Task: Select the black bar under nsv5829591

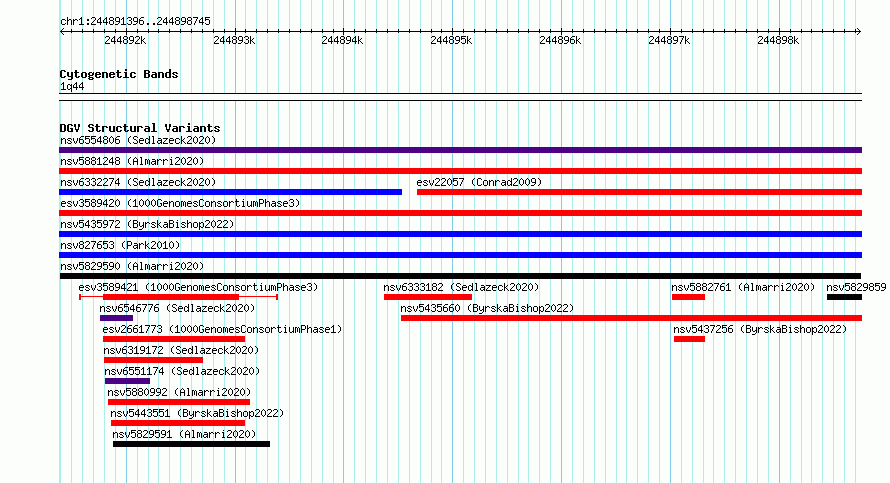Action: pos(191,444)
